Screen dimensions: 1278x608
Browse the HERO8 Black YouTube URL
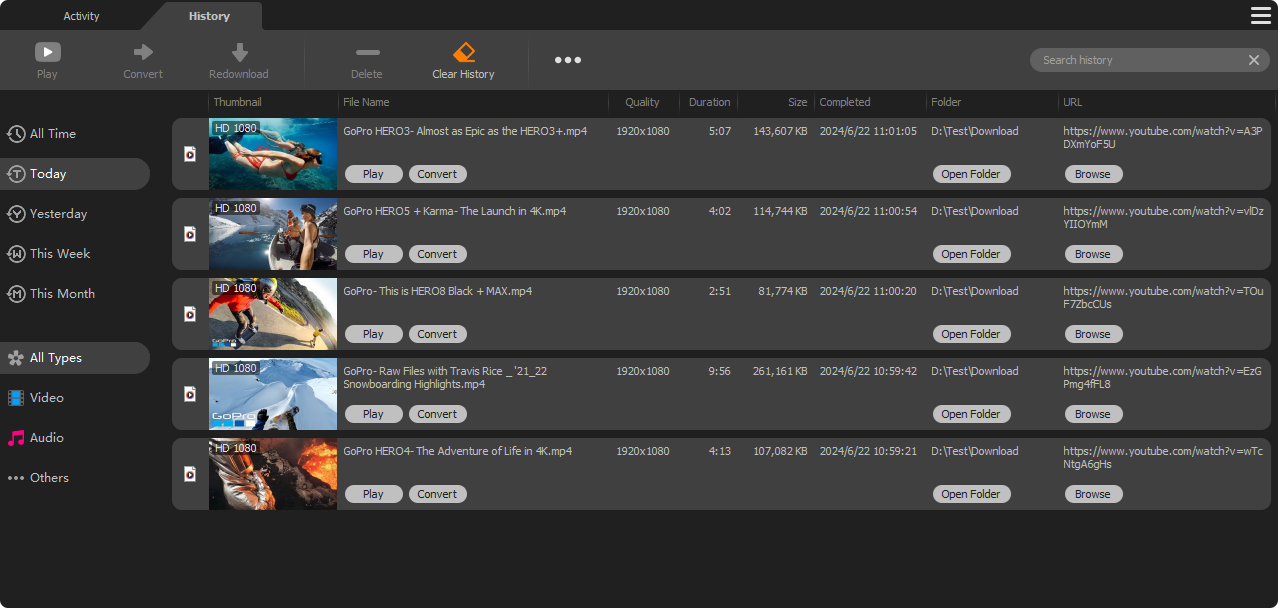1093,334
